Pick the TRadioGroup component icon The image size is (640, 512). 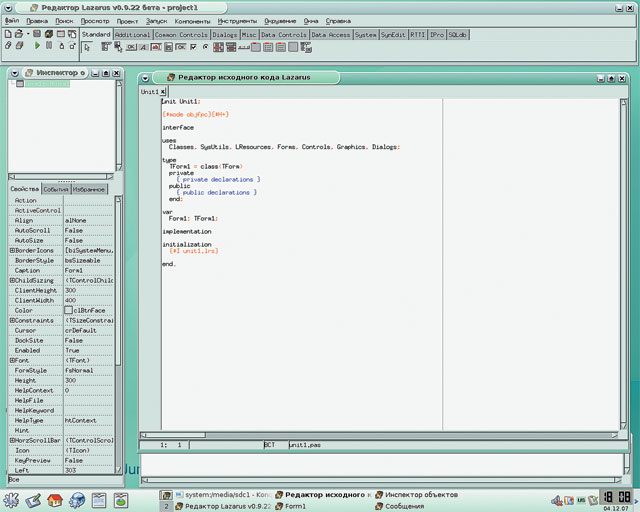[268, 47]
